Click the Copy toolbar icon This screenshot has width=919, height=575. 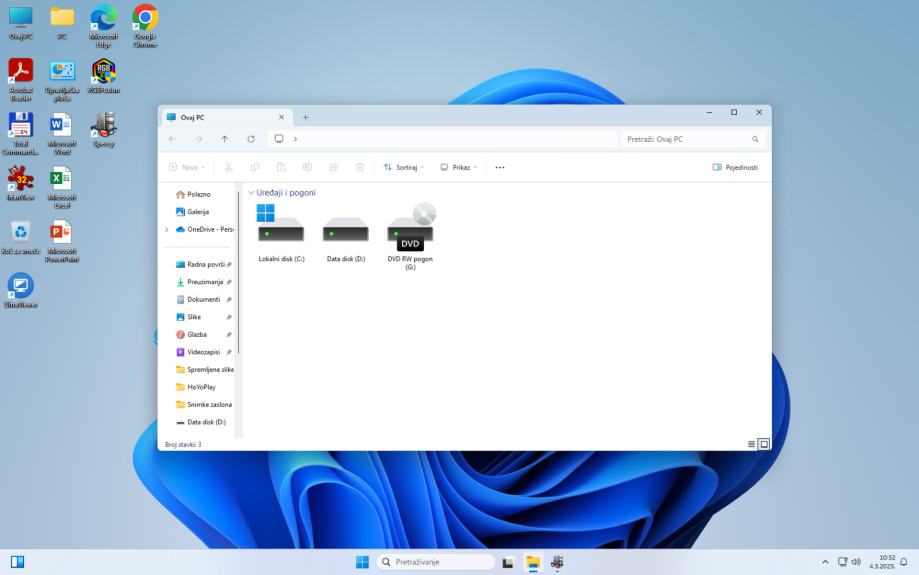pos(254,167)
